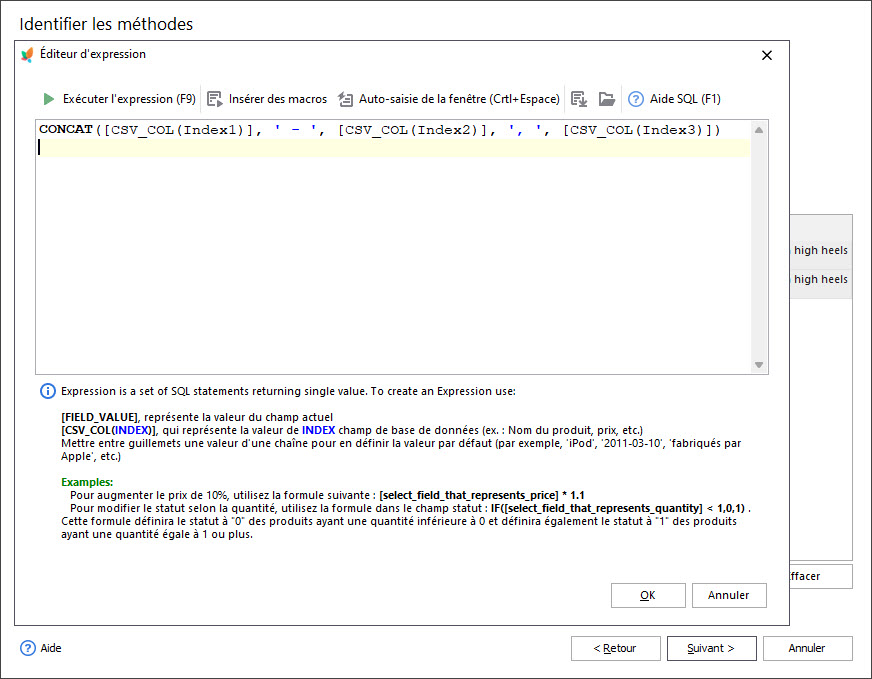Click the Exécuter l'expression (F9) label
Viewport: 872px width, 679px height.
[x=129, y=99]
